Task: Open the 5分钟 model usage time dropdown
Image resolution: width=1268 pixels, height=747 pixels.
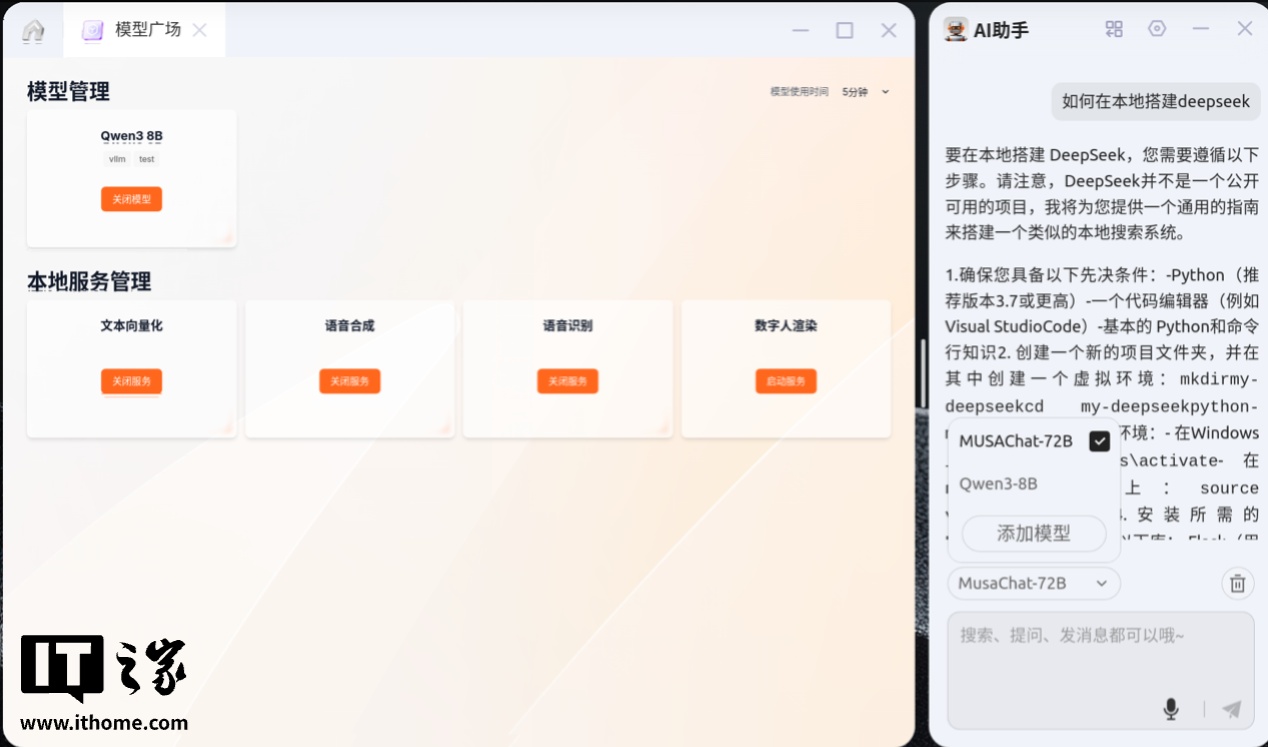Action: click(x=865, y=92)
